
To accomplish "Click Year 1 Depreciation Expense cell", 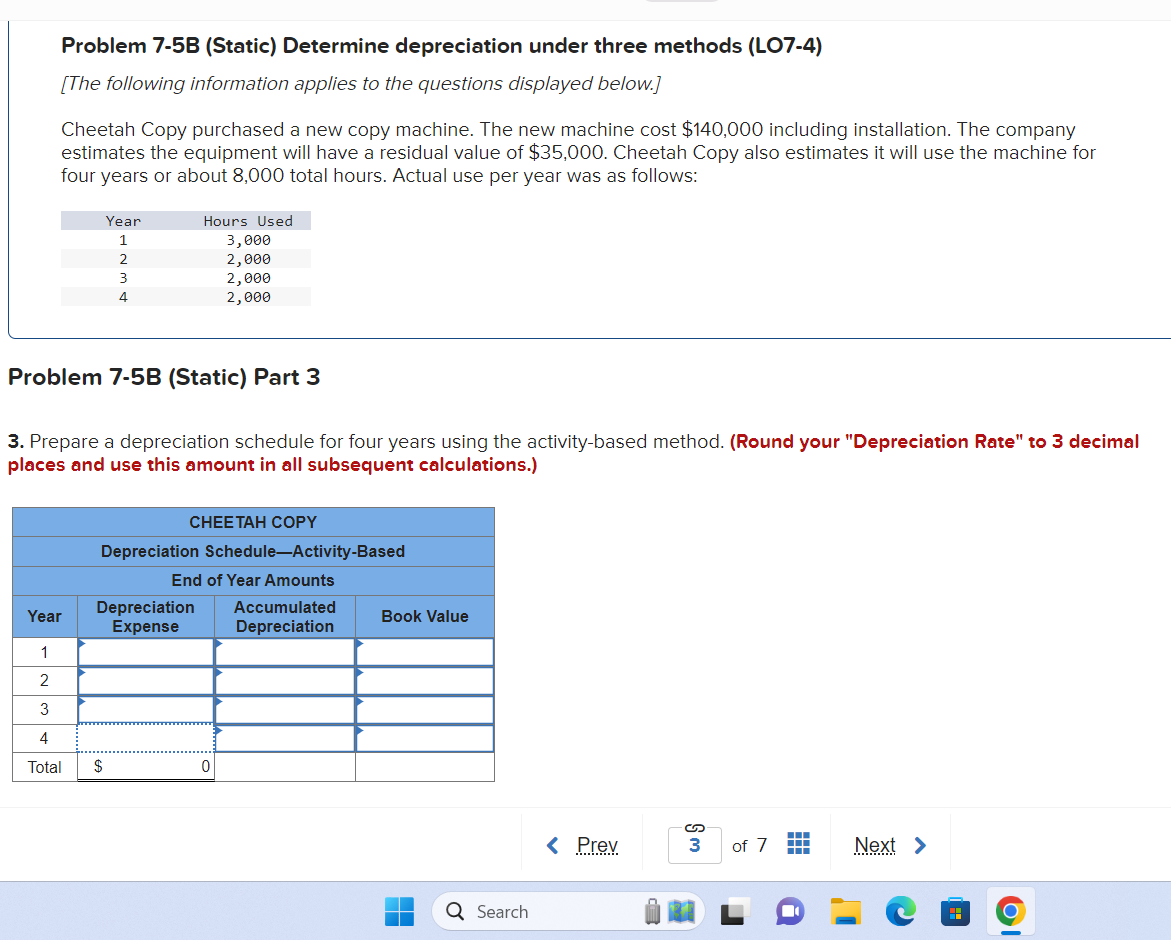I will (145, 651).
